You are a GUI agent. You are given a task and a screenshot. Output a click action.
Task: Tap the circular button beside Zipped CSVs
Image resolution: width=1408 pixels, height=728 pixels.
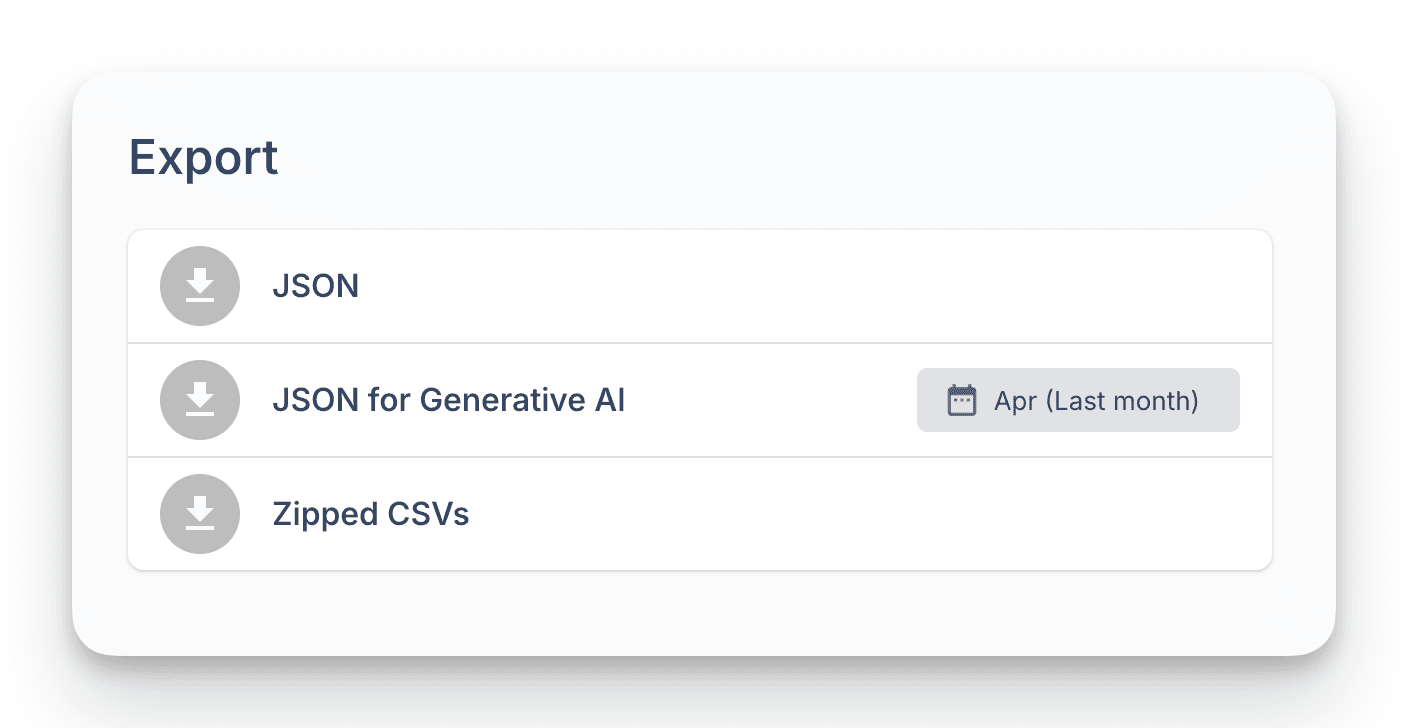[200, 514]
